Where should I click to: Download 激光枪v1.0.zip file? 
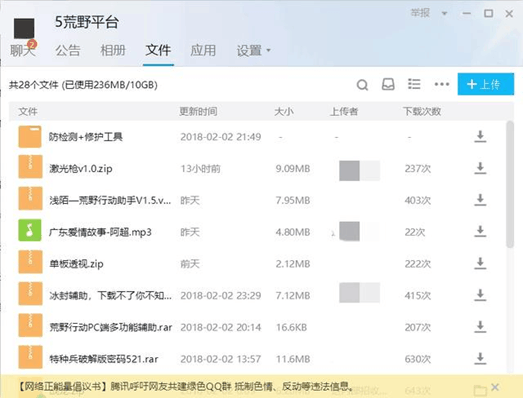(x=480, y=168)
